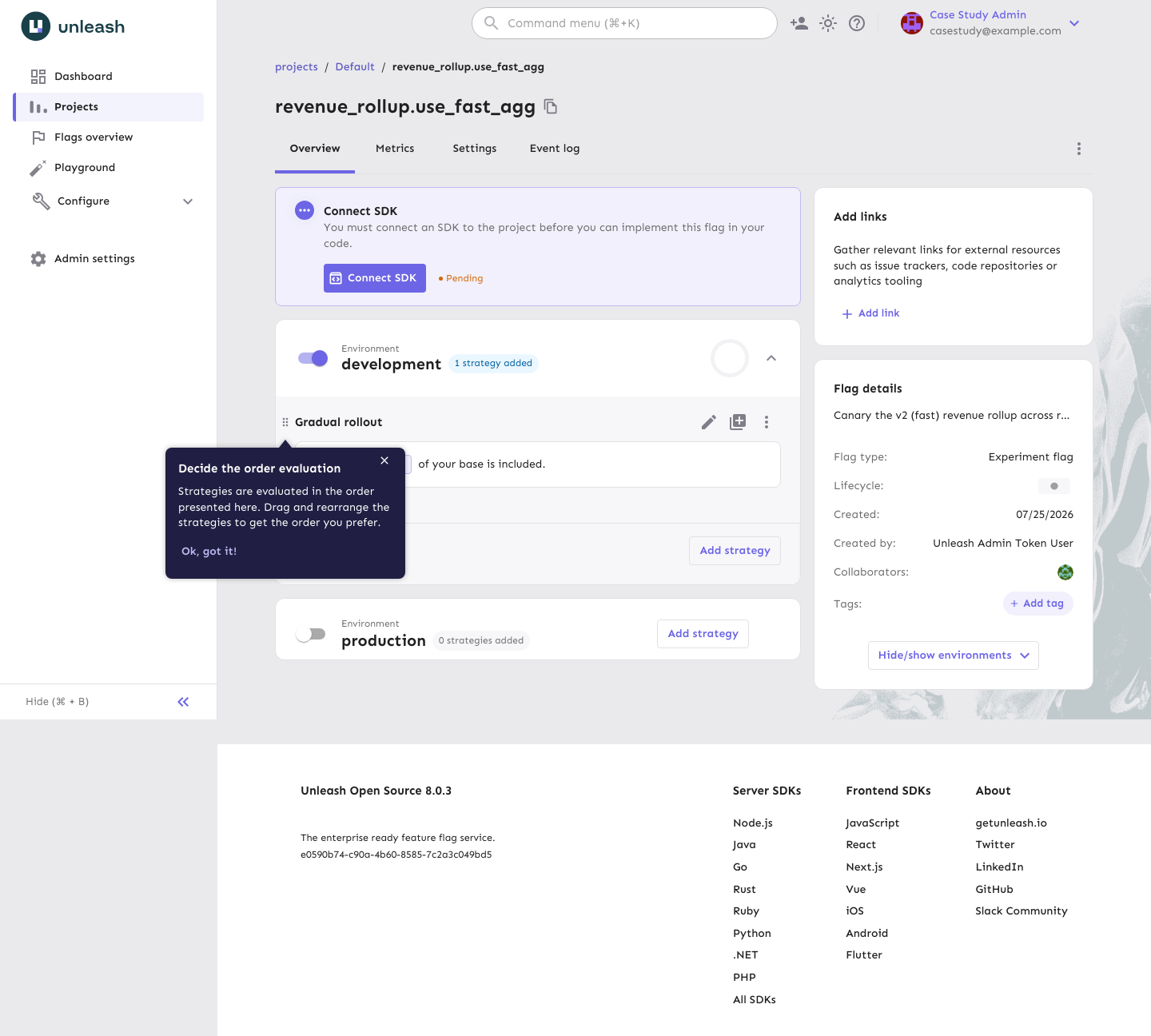Open the Playground page
This screenshot has height=1036, width=1151.
click(108, 168)
